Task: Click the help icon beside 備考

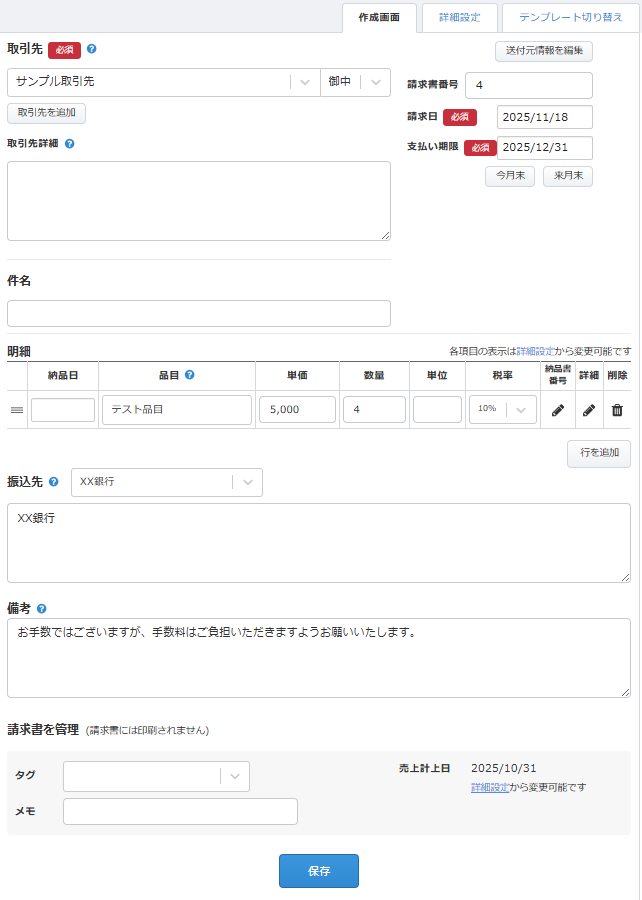Action: click(41, 608)
